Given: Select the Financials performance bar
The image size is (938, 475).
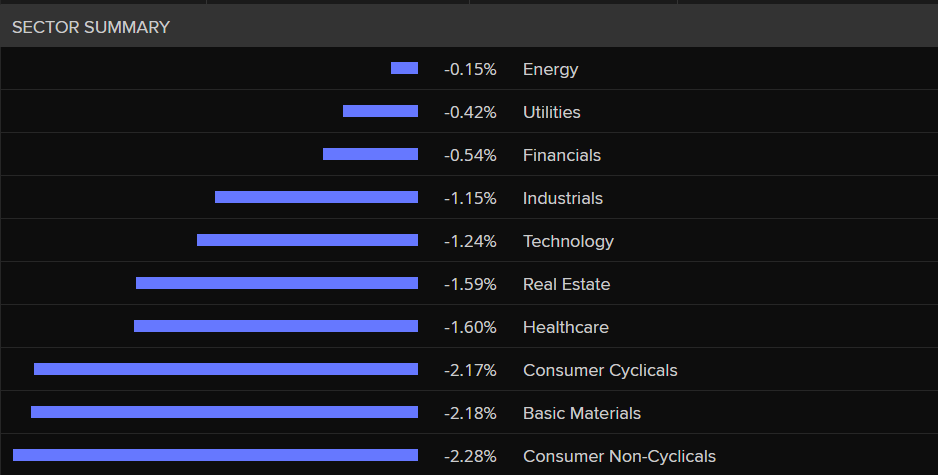Looking at the screenshot, I should [x=370, y=154].
